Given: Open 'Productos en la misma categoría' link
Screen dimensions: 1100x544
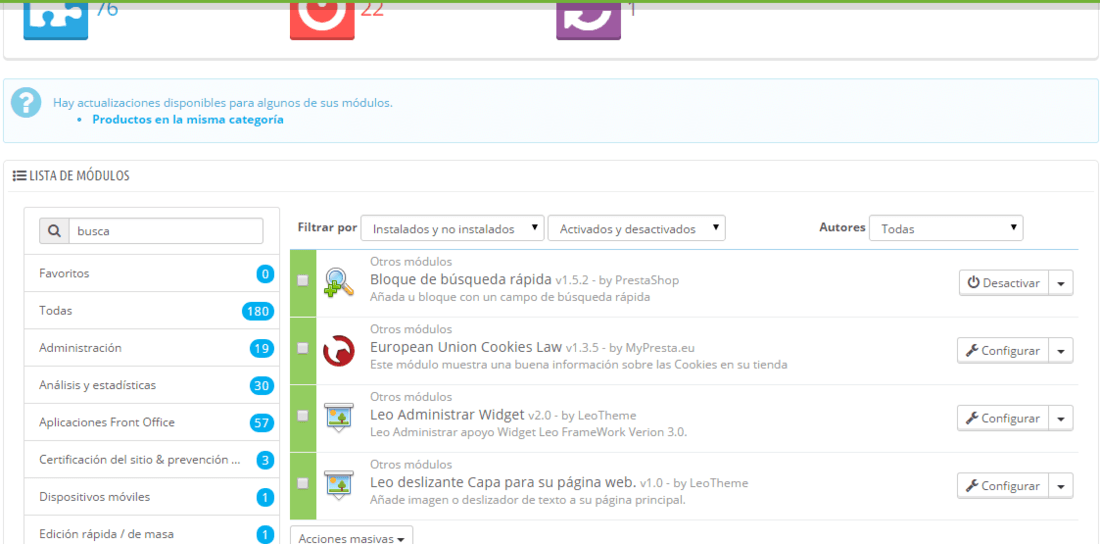Looking at the screenshot, I should tap(188, 119).
